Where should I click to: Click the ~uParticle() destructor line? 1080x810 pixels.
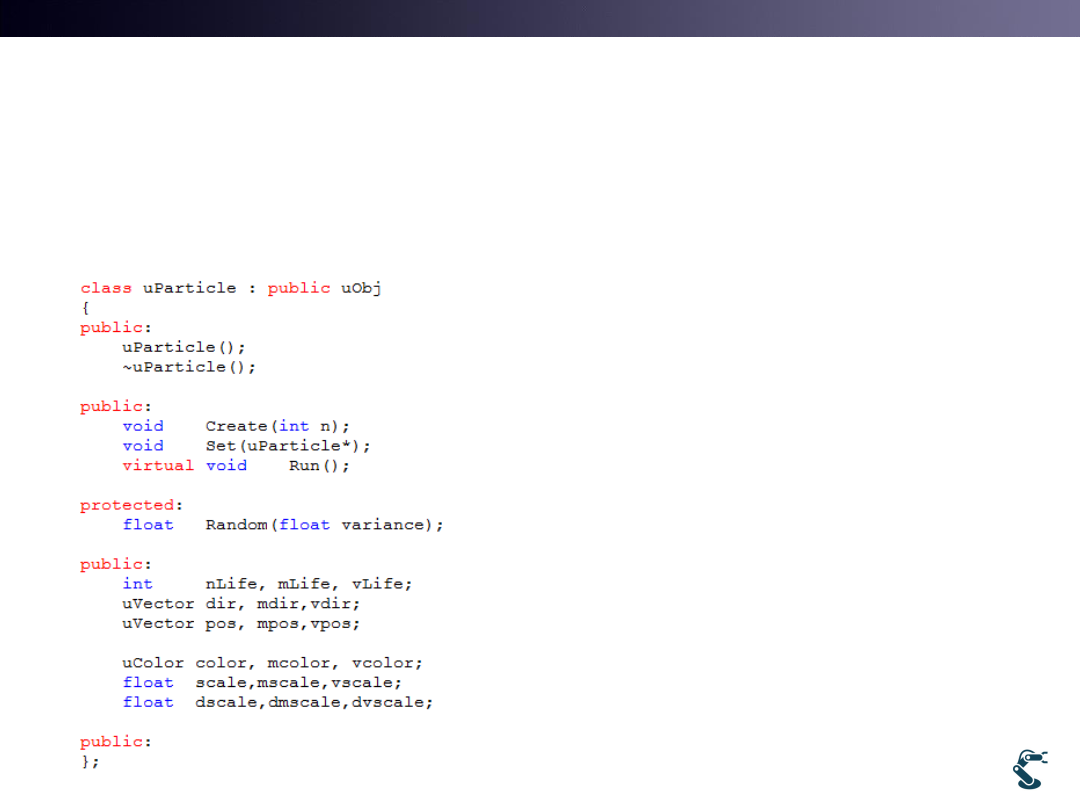(x=189, y=367)
